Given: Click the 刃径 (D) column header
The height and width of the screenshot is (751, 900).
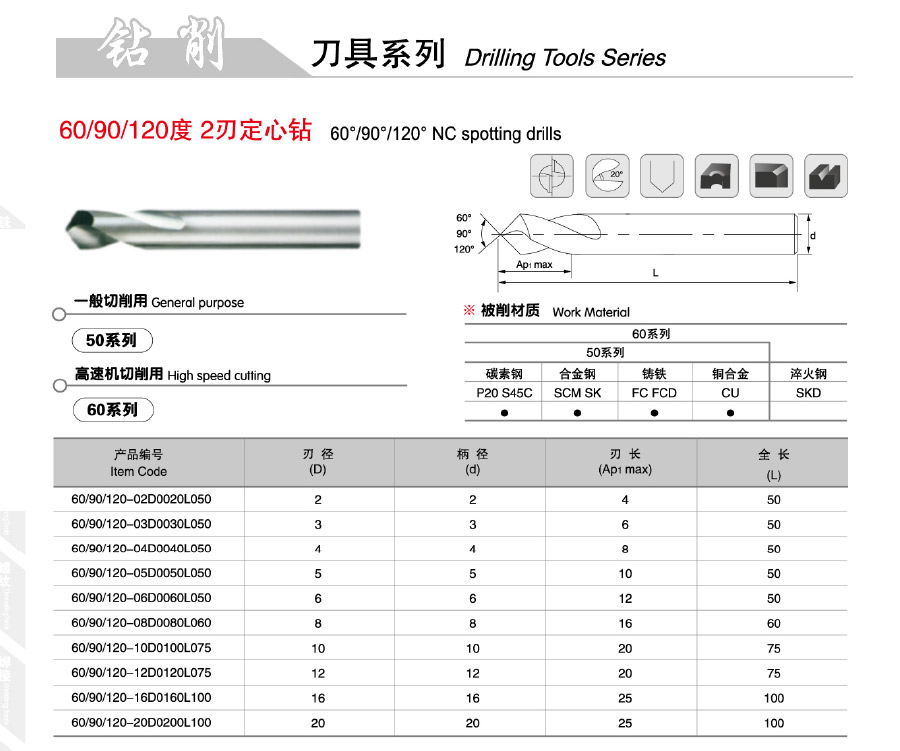Looking at the screenshot, I should pyautogui.click(x=318, y=462).
